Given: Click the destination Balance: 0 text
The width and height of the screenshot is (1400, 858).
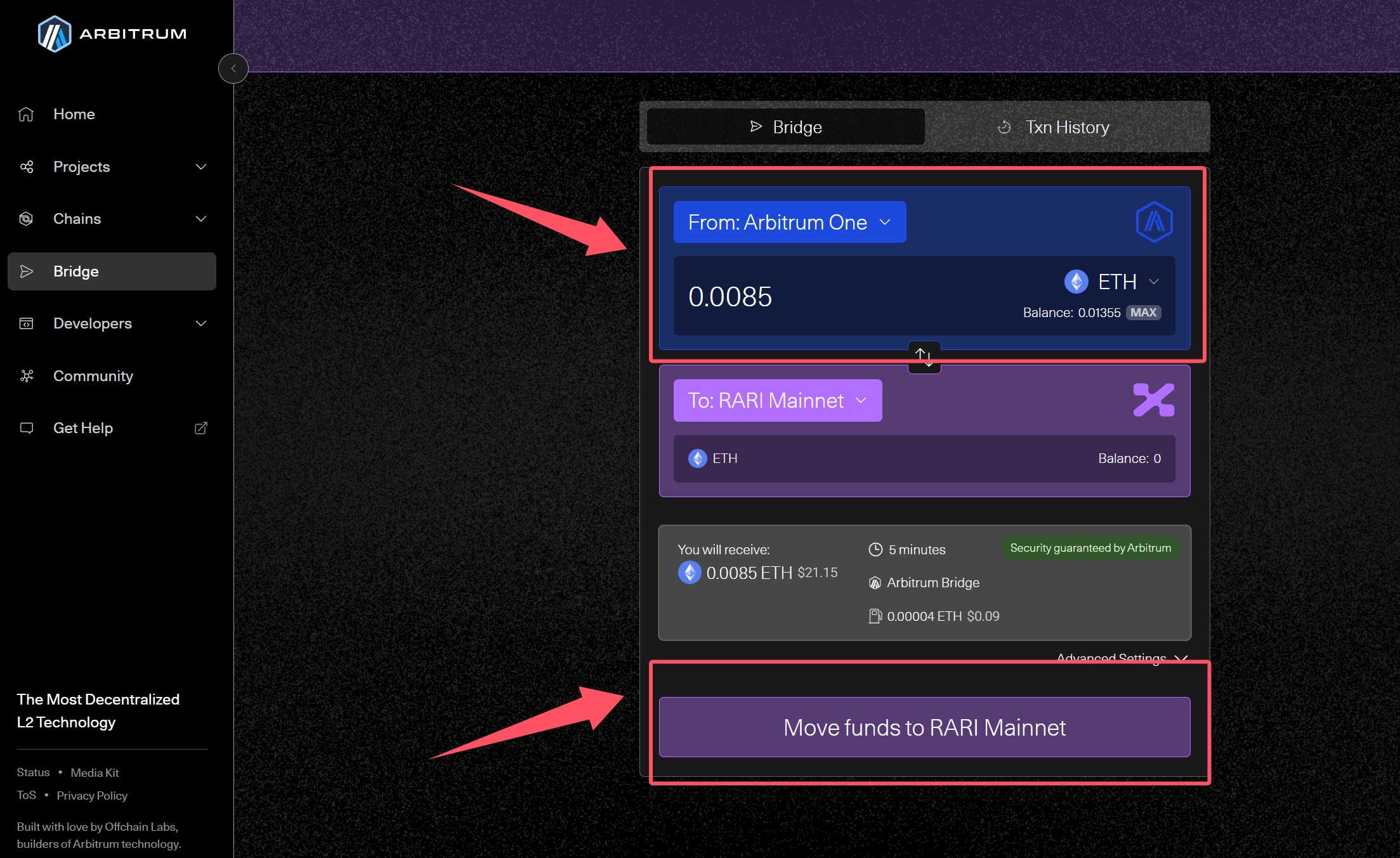Looking at the screenshot, I should click(1129, 458).
